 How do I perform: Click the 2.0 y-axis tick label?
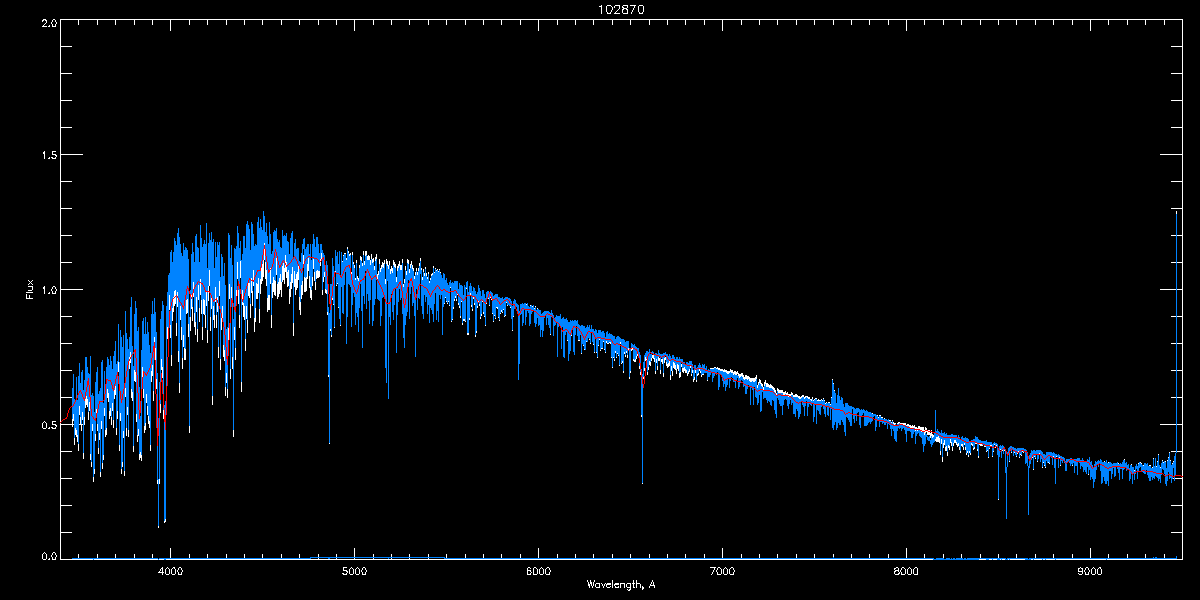click(48, 22)
